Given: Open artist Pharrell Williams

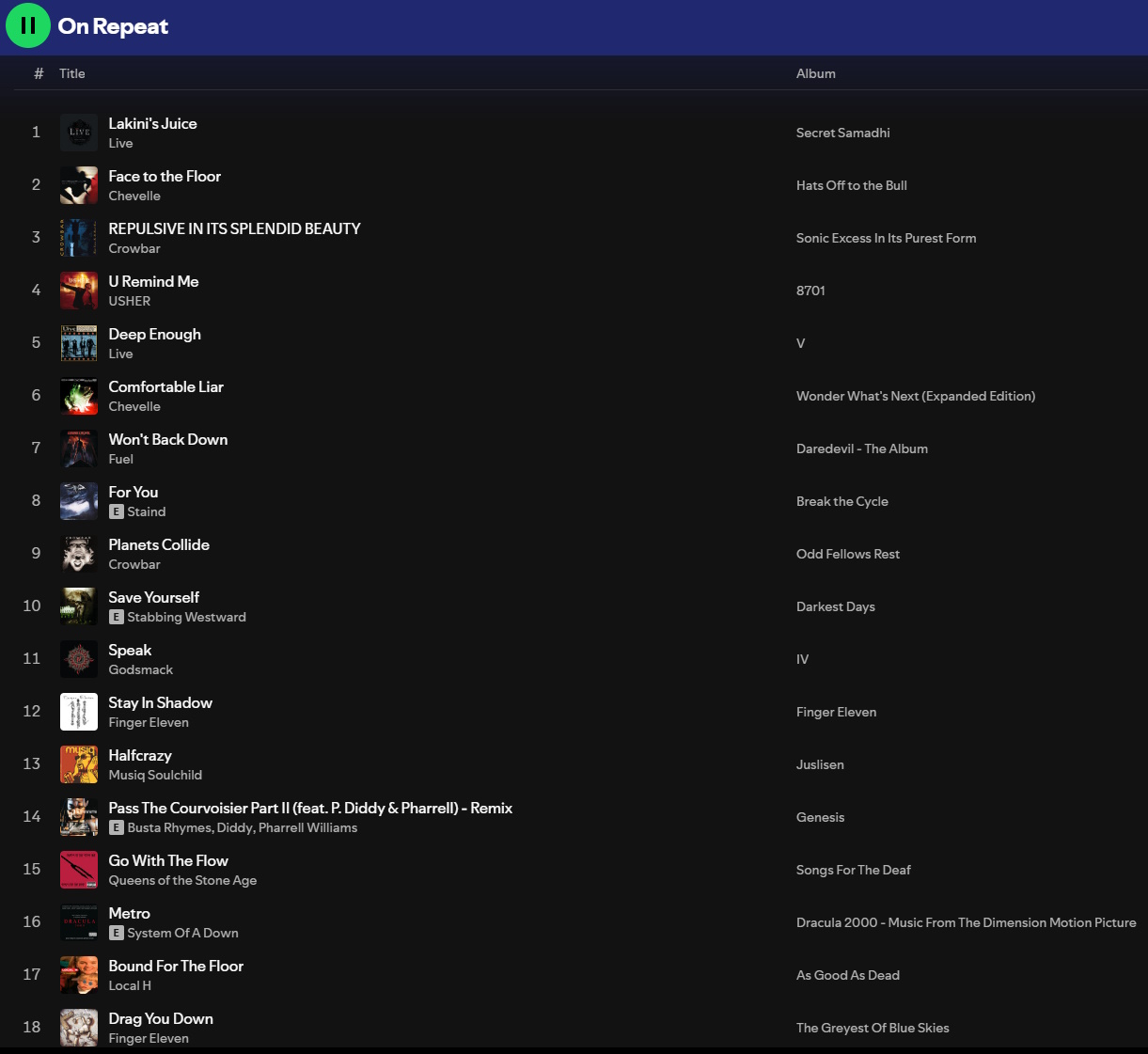Looking at the screenshot, I should point(307,827).
